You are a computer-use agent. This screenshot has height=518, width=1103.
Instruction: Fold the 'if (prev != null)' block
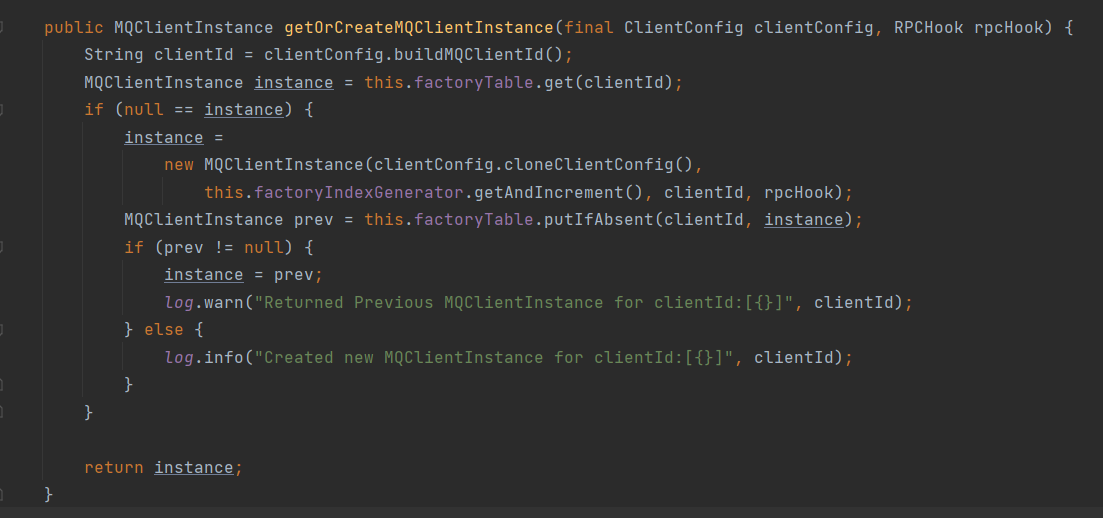pos(2,247)
